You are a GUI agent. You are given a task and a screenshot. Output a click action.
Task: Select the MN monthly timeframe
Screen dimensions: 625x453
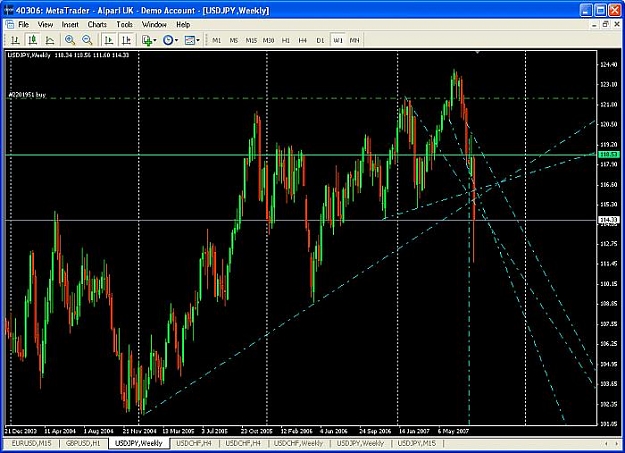pos(354,40)
